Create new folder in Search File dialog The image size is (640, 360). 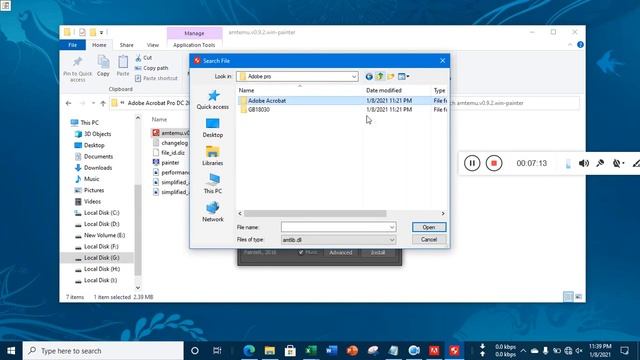click(x=391, y=76)
